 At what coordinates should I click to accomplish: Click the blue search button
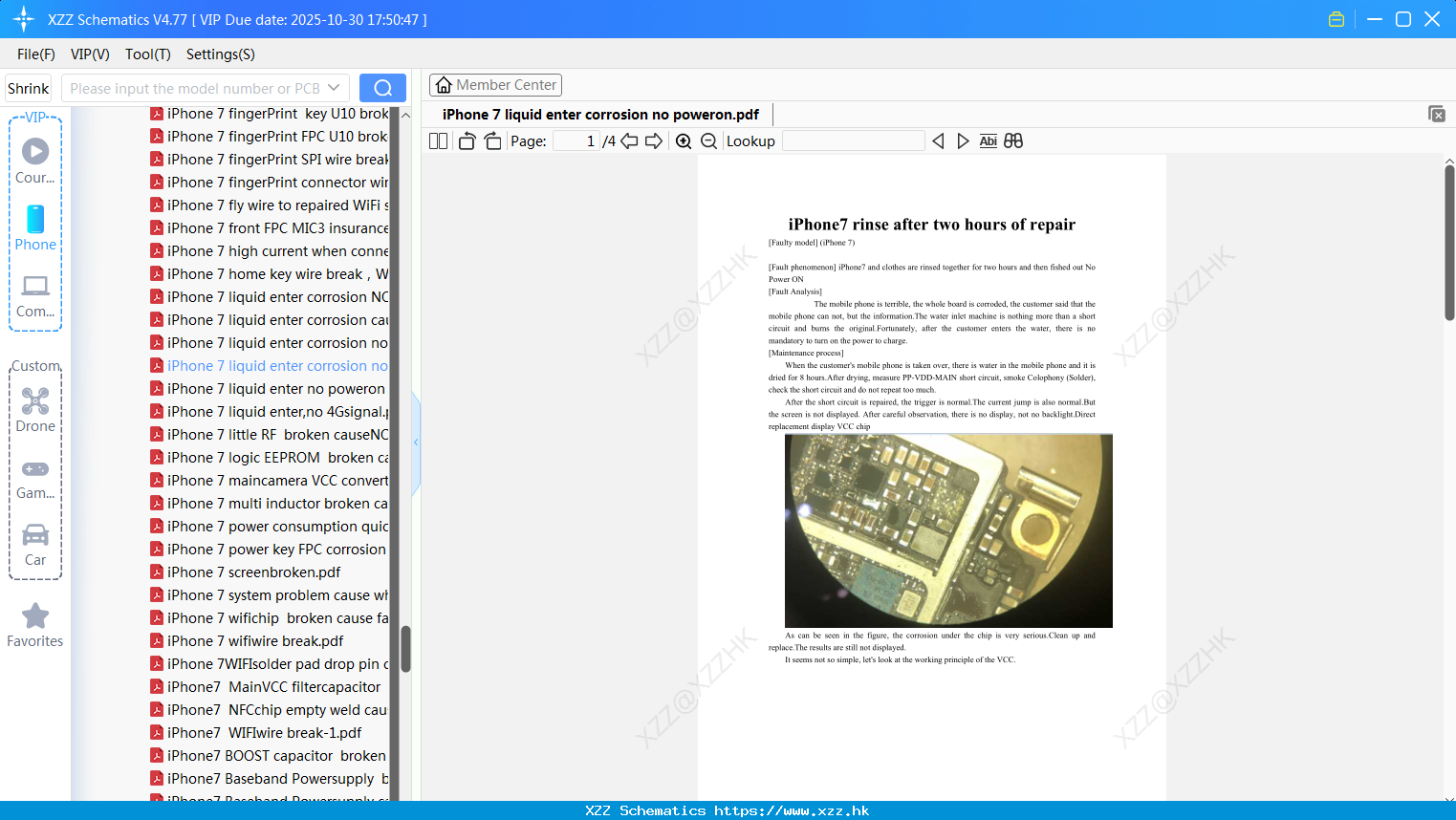coord(382,88)
